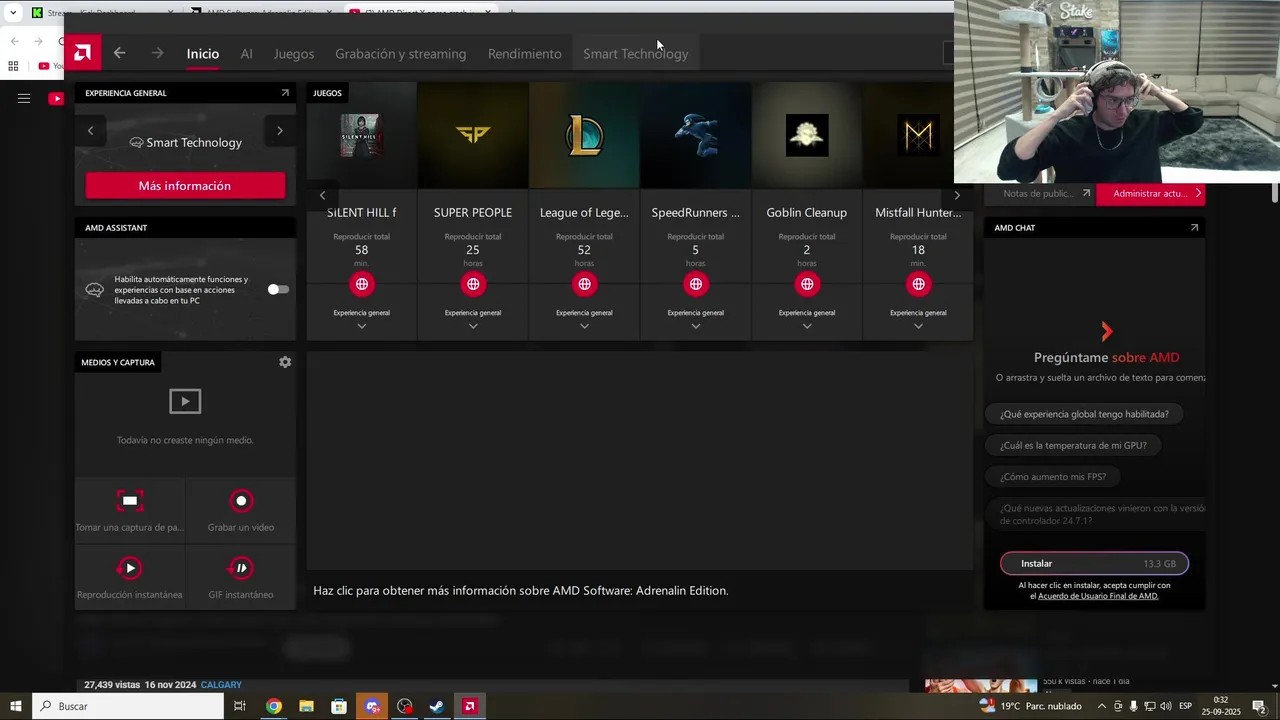Click Mistfall Hunter globe profile icon
The width and height of the screenshot is (1280, 720).
pyautogui.click(x=918, y=284)
